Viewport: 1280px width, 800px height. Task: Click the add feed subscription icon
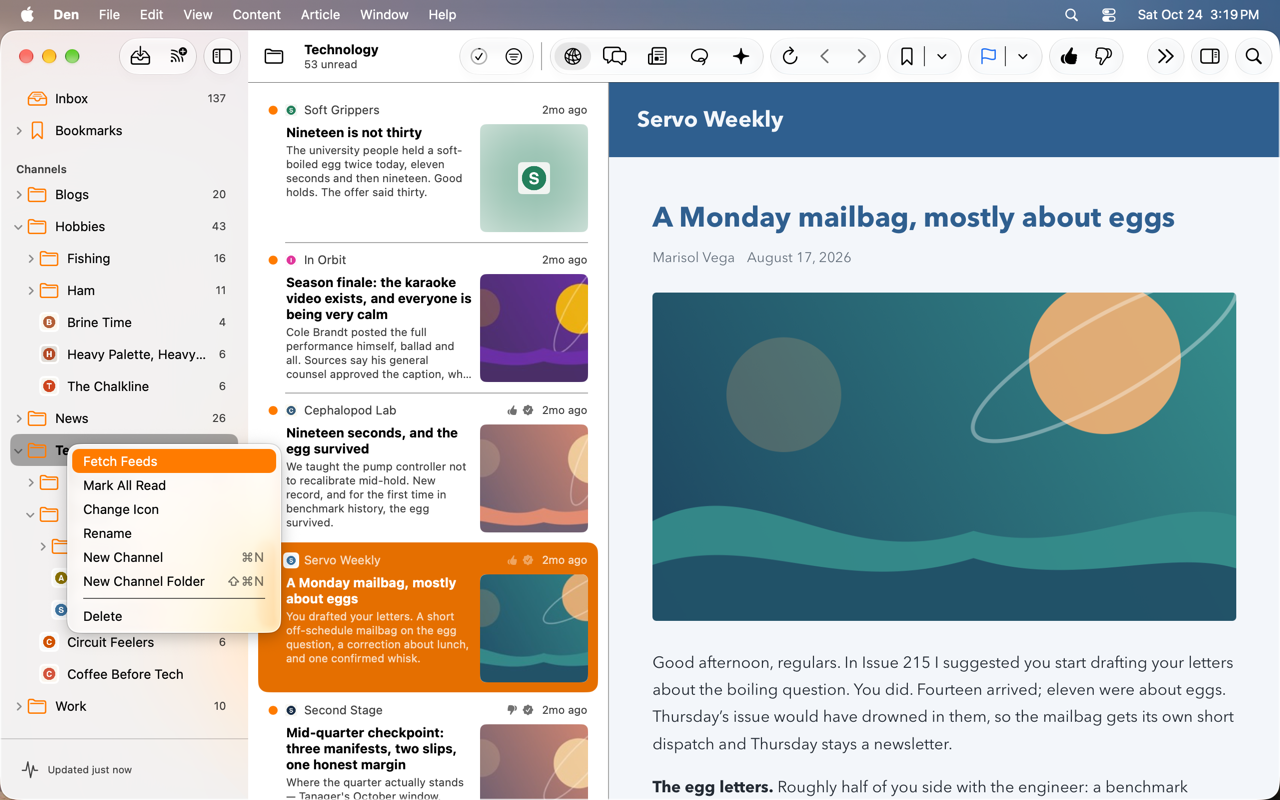pyautogui.click(x=179, y=56)
